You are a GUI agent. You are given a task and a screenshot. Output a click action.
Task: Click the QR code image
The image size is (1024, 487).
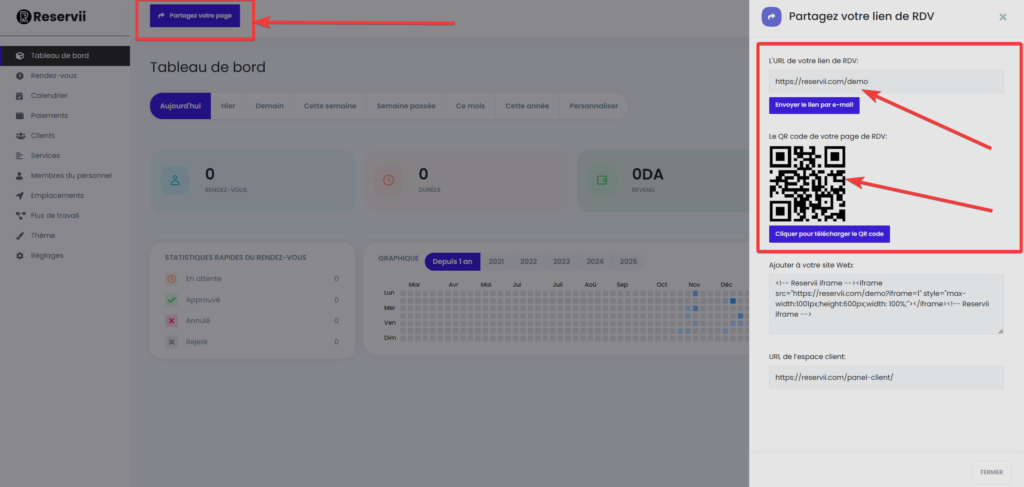(x=807, y=183)
